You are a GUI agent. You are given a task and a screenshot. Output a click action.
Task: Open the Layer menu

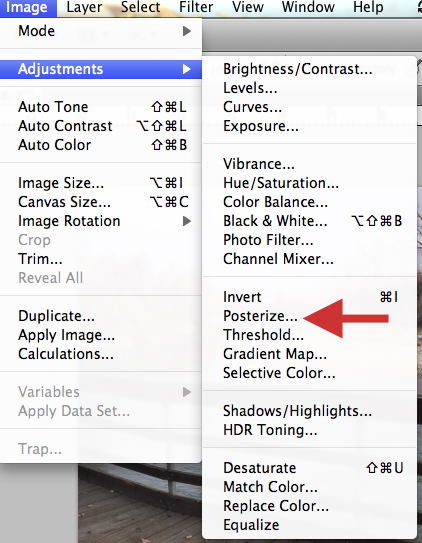(84, 7)
